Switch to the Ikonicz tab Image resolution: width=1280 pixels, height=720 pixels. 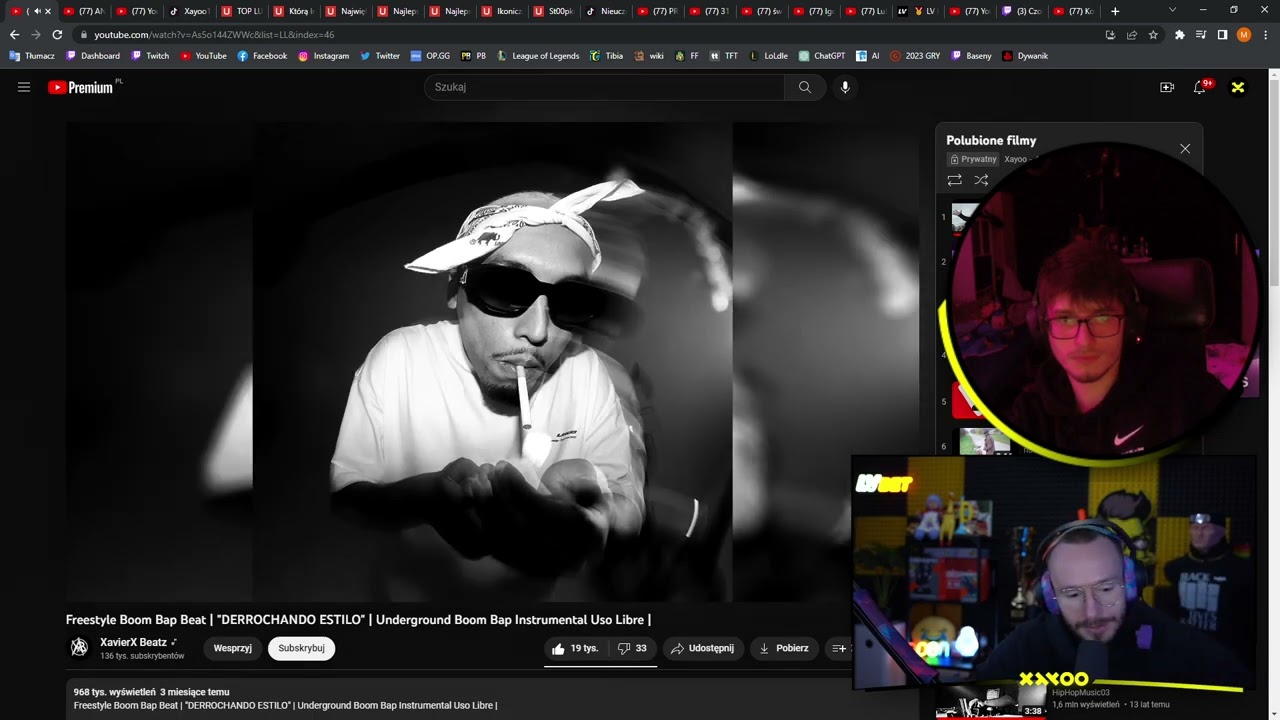(x=501, y=11)
